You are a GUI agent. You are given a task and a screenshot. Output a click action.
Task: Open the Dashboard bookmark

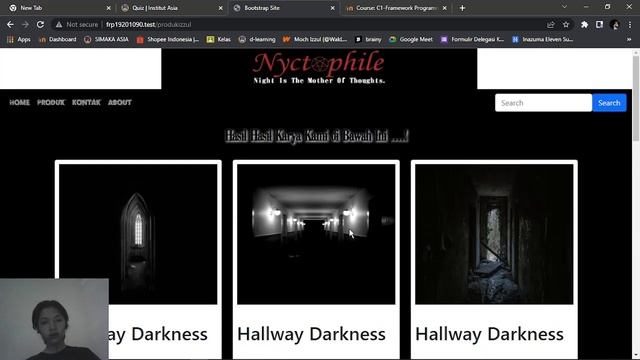(x=58, y=39)
